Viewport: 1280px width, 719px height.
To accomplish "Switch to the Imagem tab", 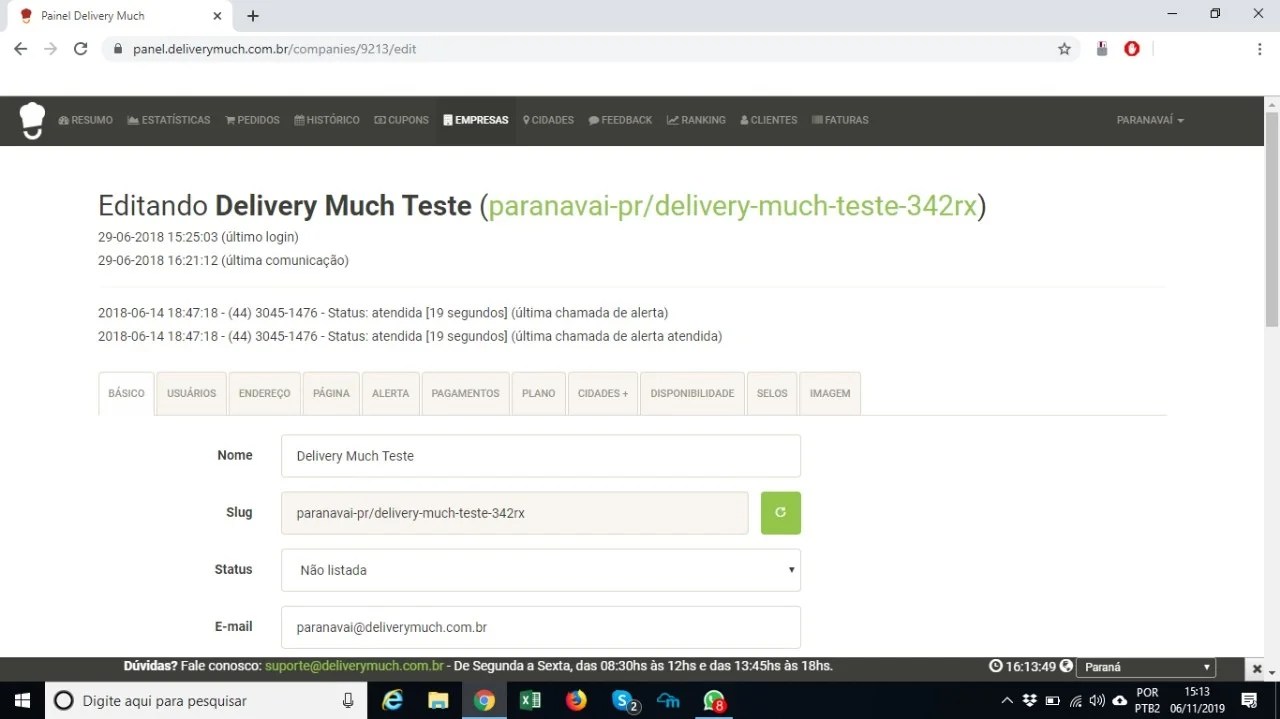I will click(x=830, y=393).
